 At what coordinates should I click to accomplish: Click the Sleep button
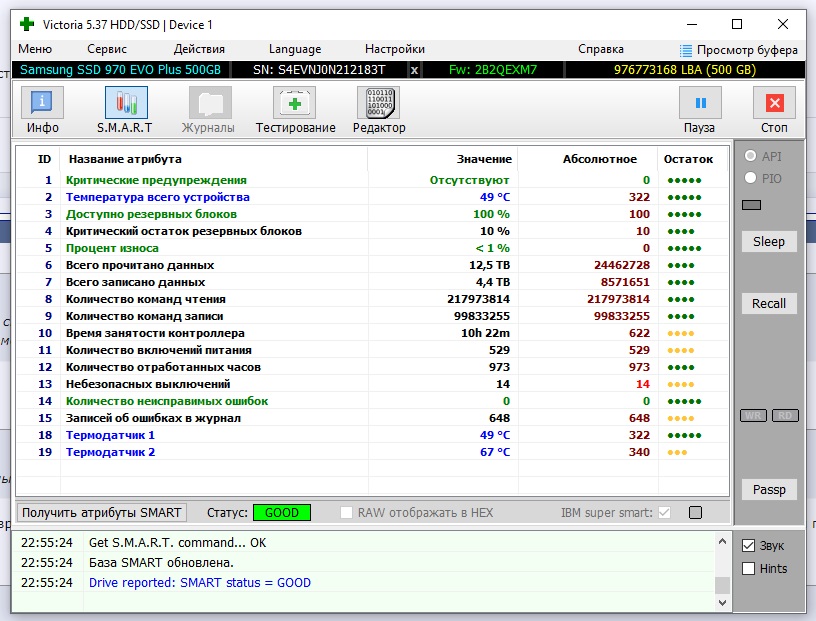coord(768,242)
